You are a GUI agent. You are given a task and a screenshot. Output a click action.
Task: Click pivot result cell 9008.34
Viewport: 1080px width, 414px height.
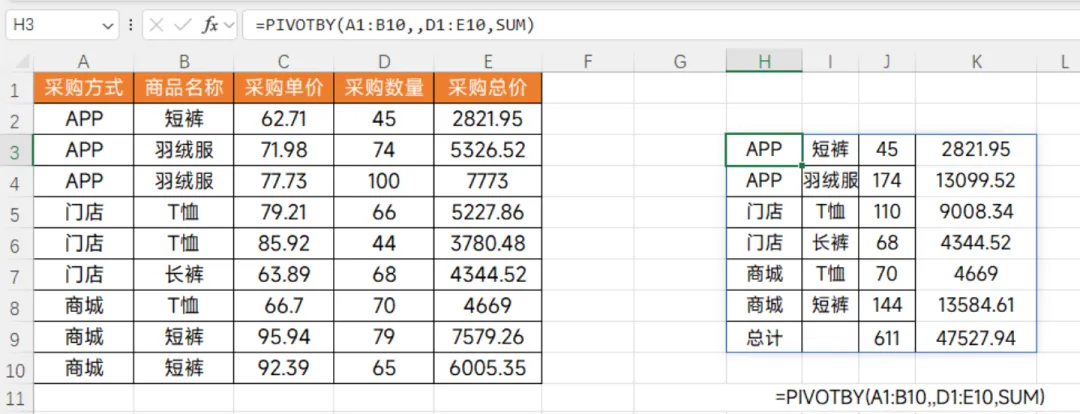976,212
